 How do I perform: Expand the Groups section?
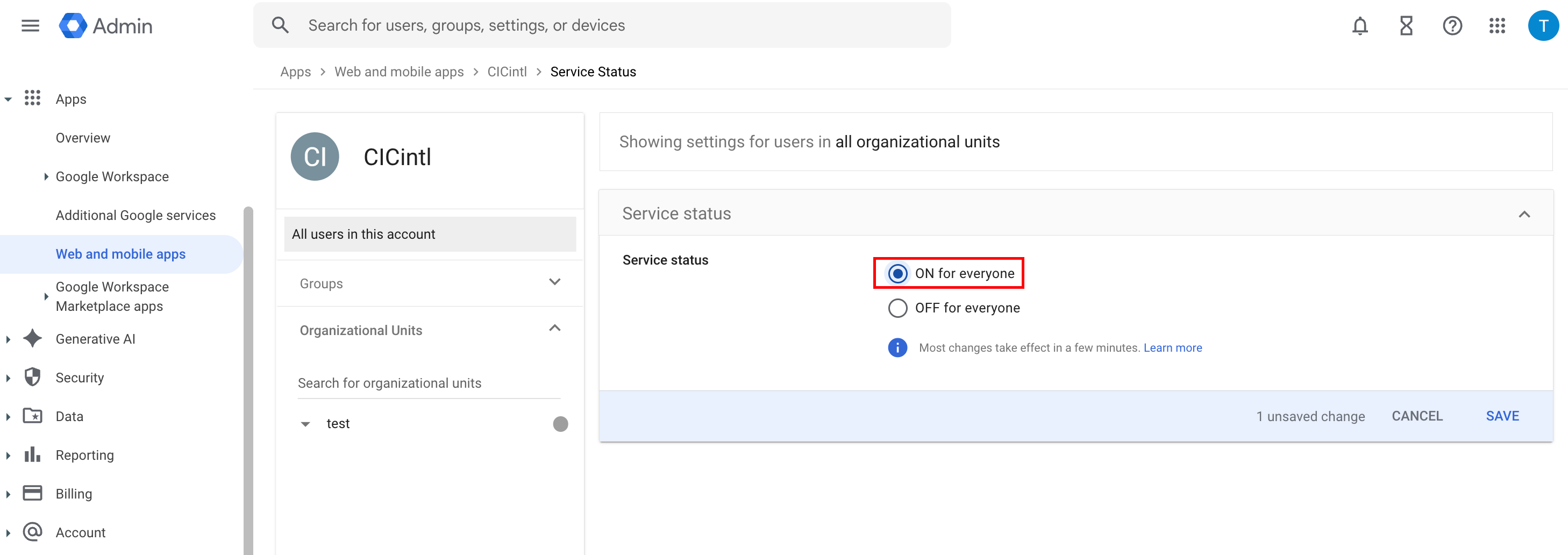point(554,282)
